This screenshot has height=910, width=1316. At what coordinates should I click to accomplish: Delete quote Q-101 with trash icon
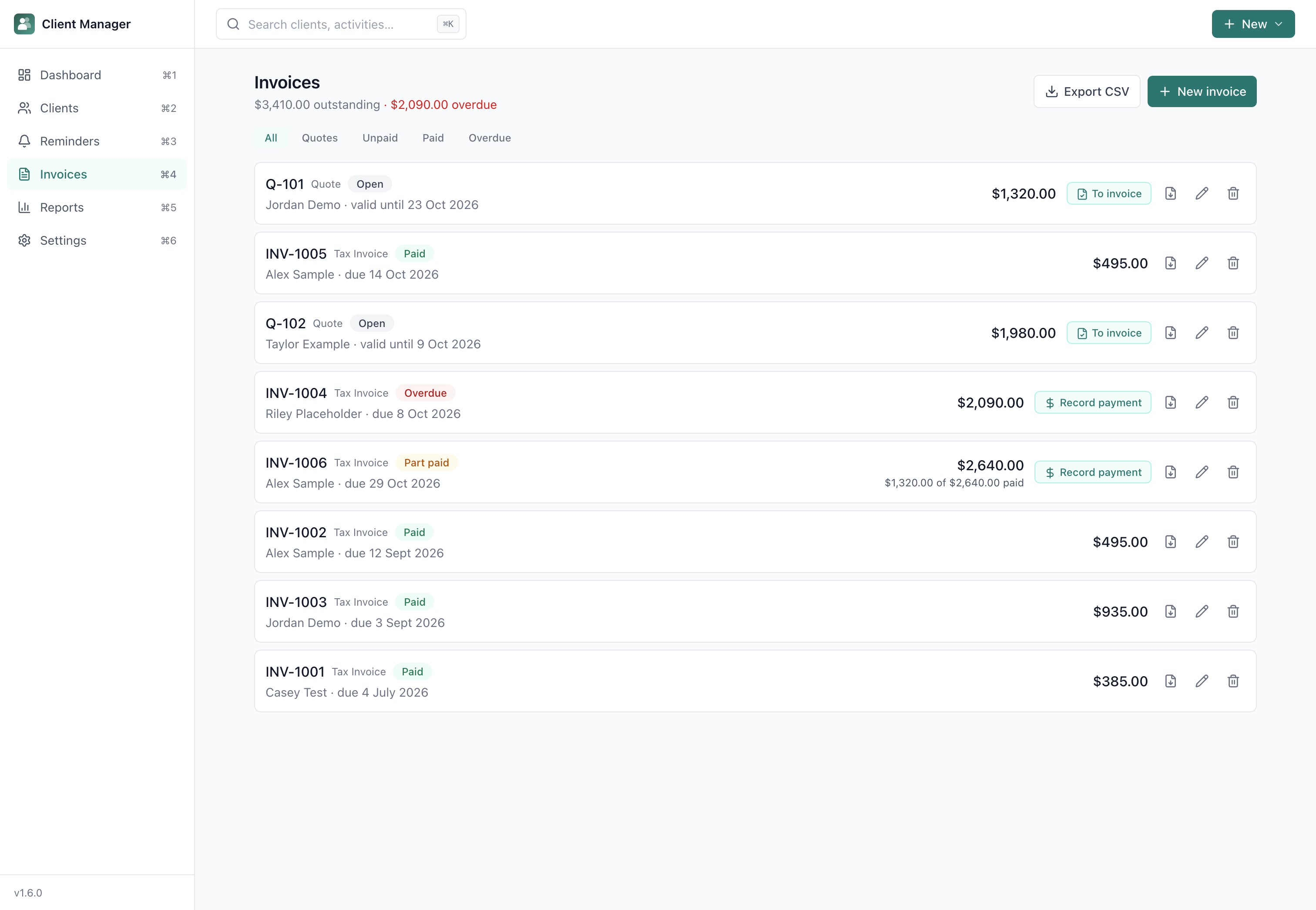pos(1233,193)
